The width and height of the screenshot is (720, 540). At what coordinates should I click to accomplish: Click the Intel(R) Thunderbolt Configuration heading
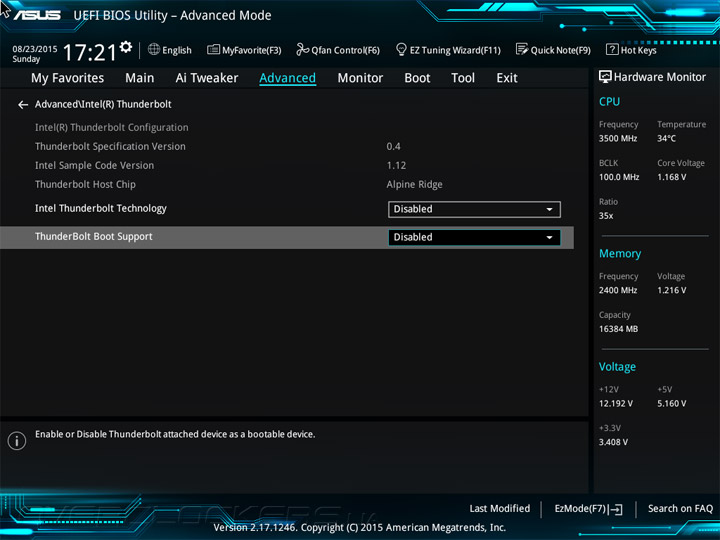coord(112,128)
